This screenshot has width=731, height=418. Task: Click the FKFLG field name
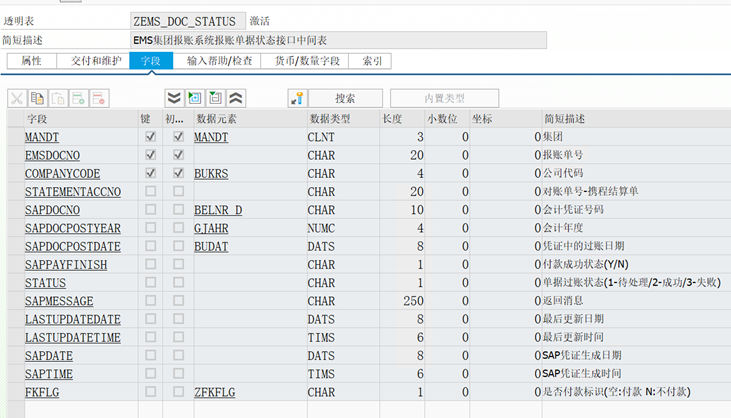pos(42,392)
